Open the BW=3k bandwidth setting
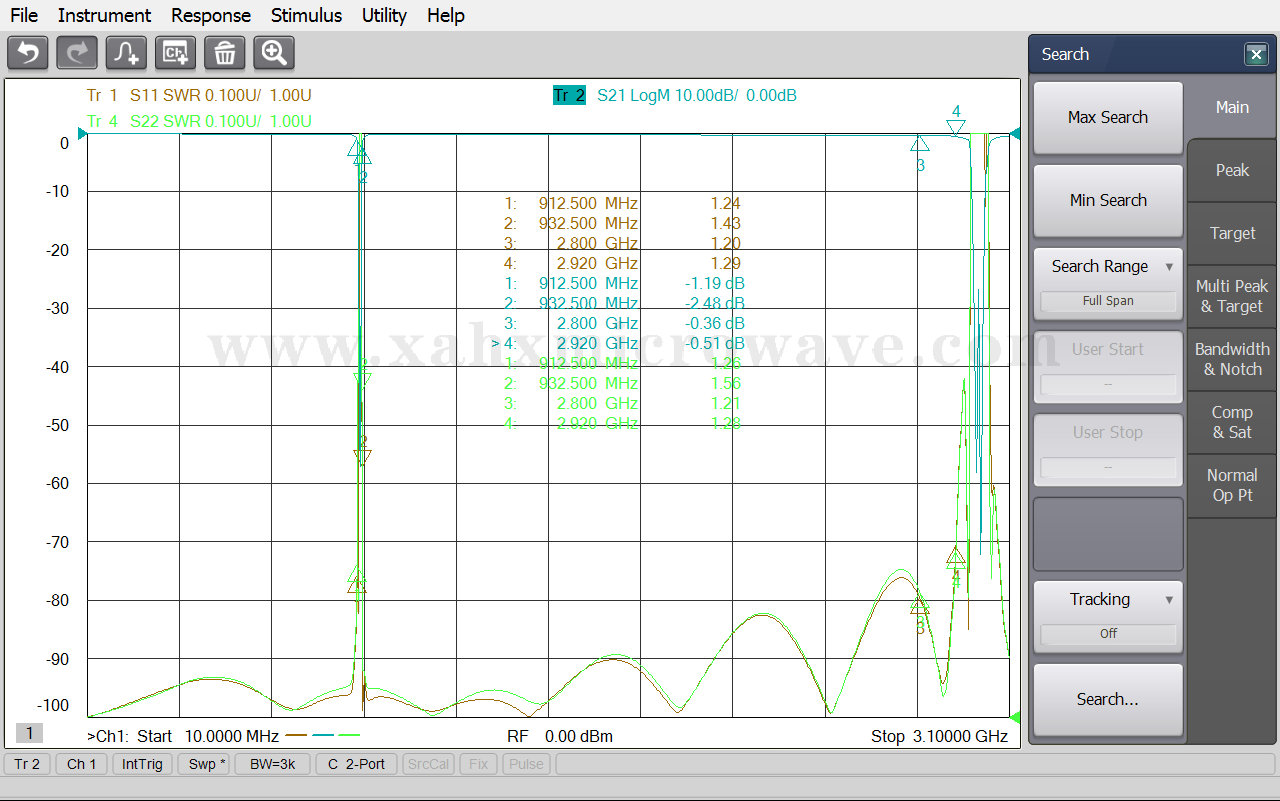 pyautogui.click(x=272, y=764)
